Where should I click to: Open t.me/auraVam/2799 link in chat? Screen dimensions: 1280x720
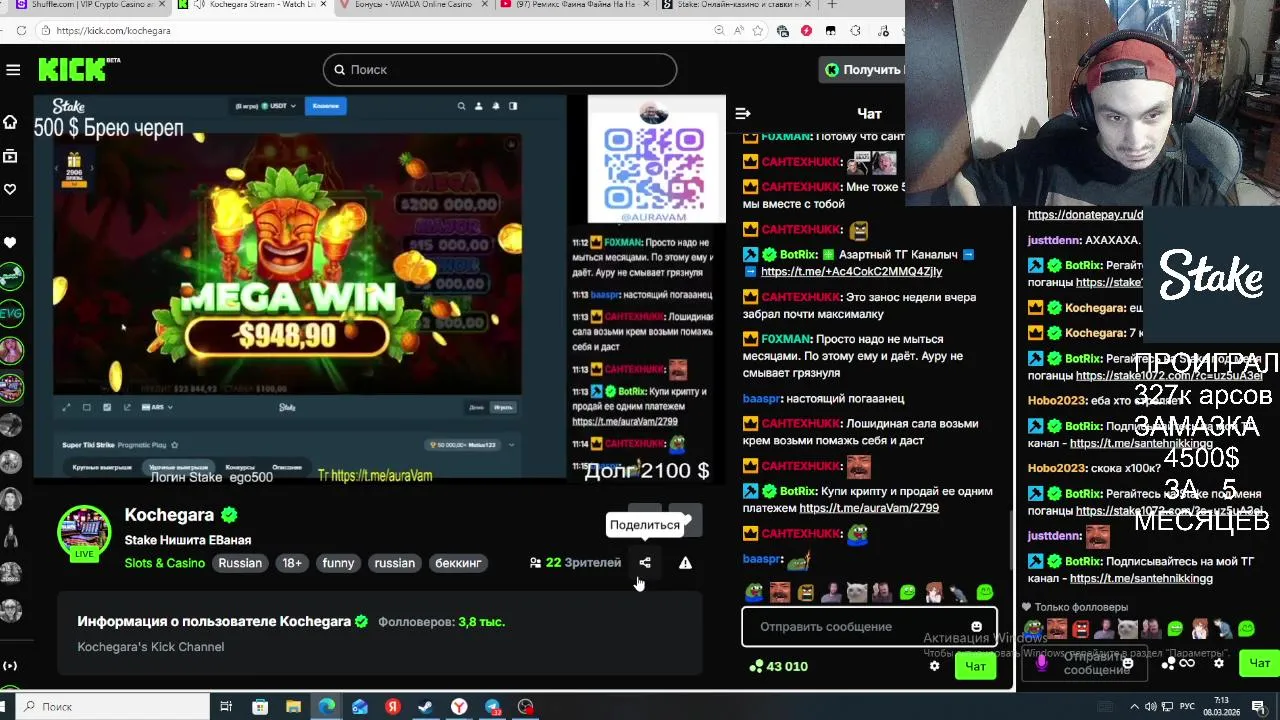pyautogui.click(x=869, y=508)
